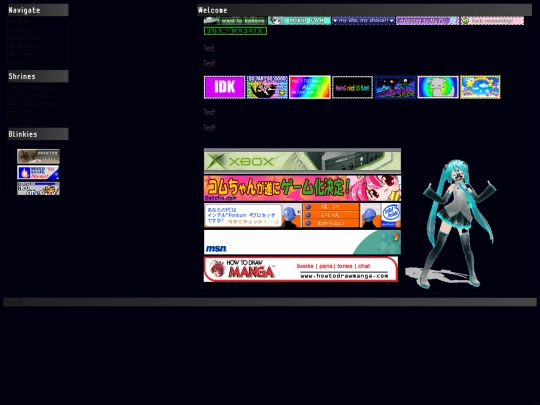
Task: Click the Navigate section header
Action: coord(38,10)
